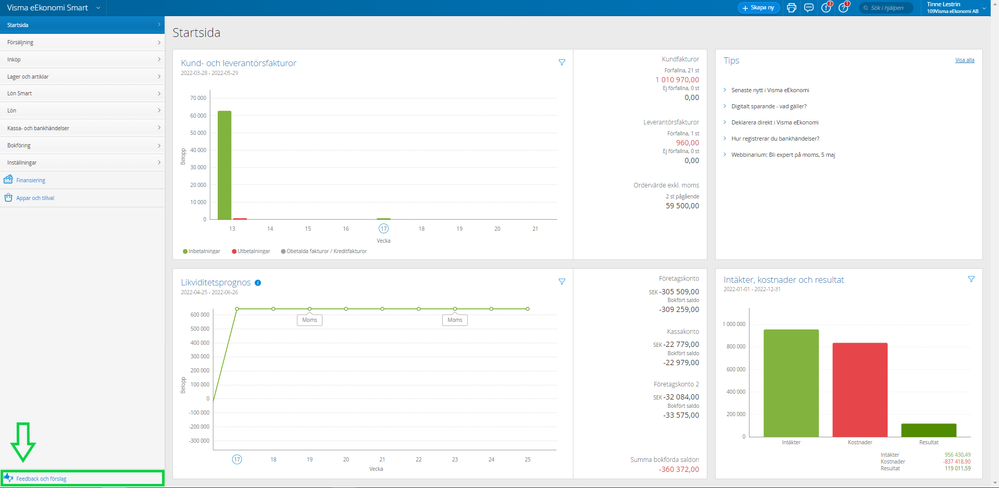Filter the Kund- och leverantörsfakturor widget
This screenshot has width=999, height=488.
coord(562,62)
